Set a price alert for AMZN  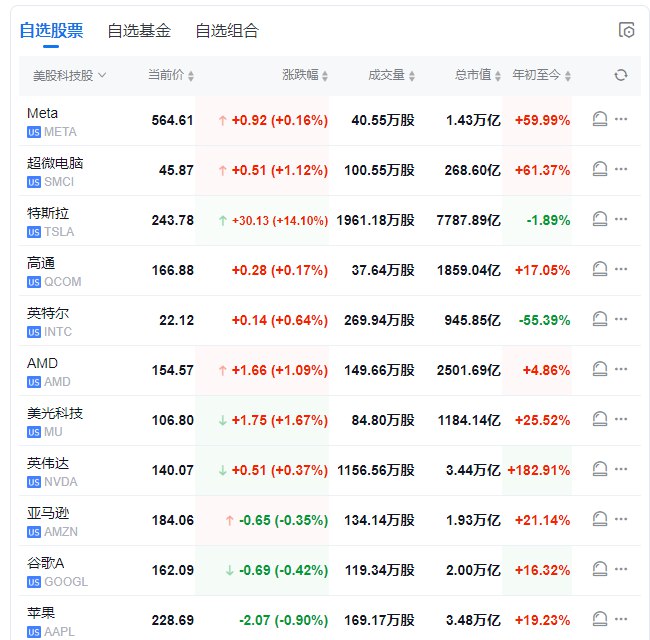[599, 519]
